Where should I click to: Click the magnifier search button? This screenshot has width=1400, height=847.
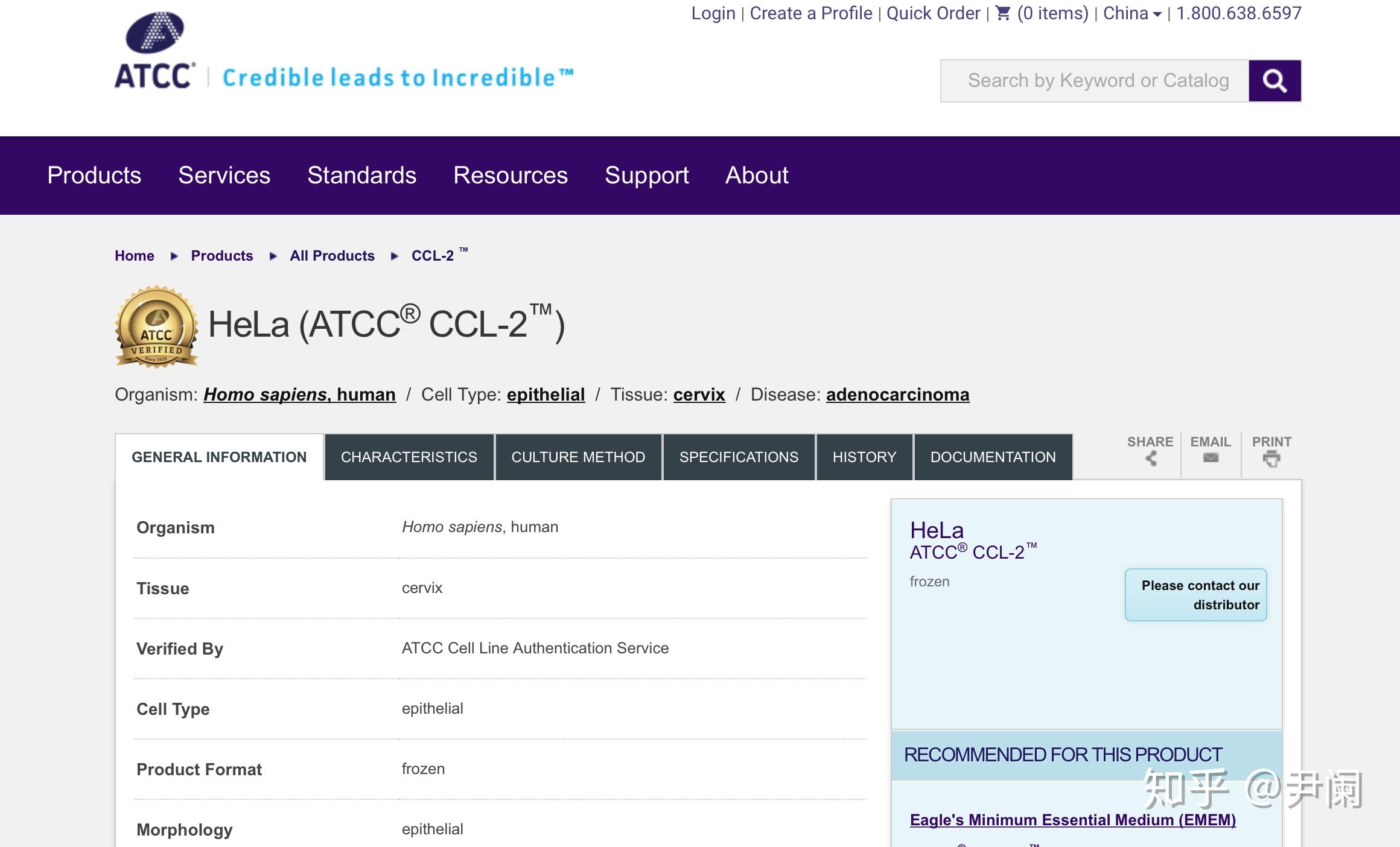coord(1274,81)
